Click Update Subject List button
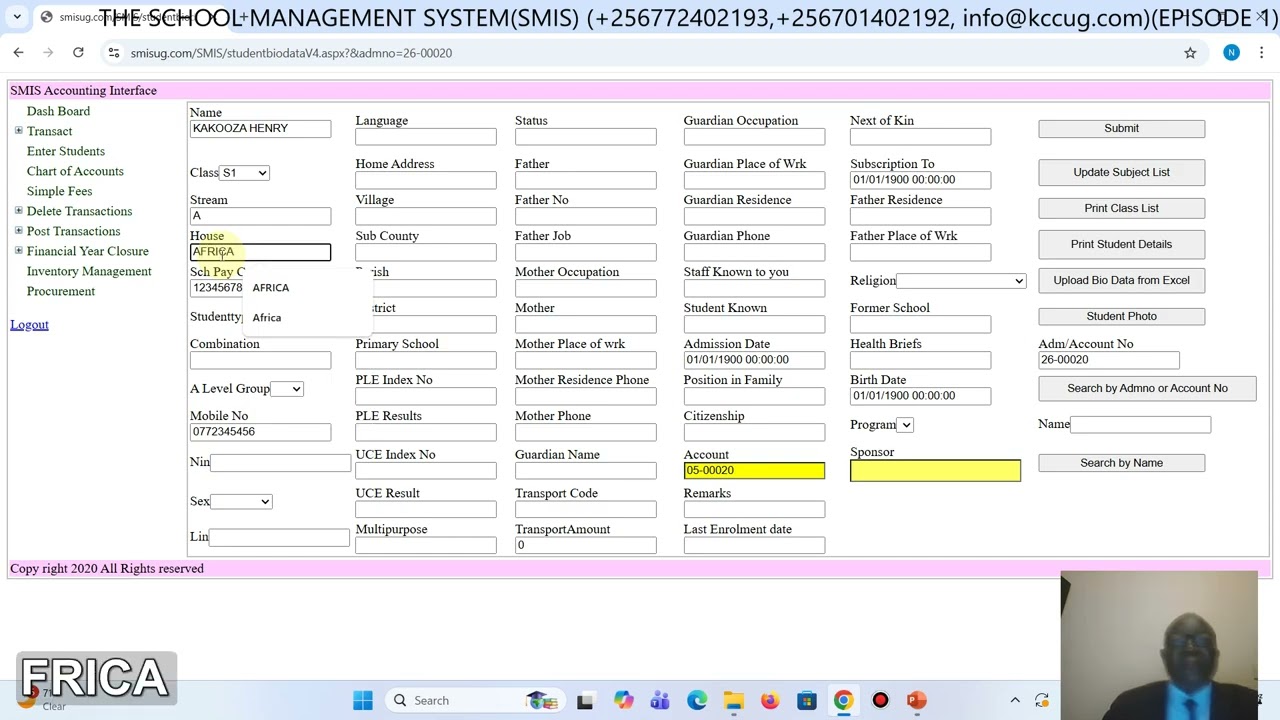 tap(1121, 172)
